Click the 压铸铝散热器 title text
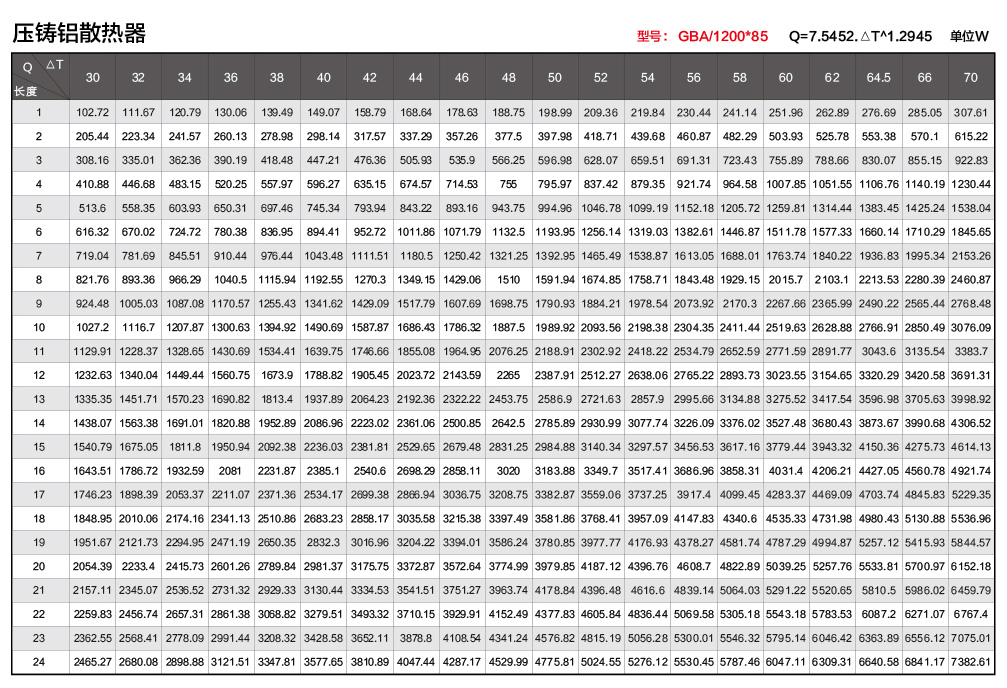The image size is (1007, 688). (x=79, y=34)
